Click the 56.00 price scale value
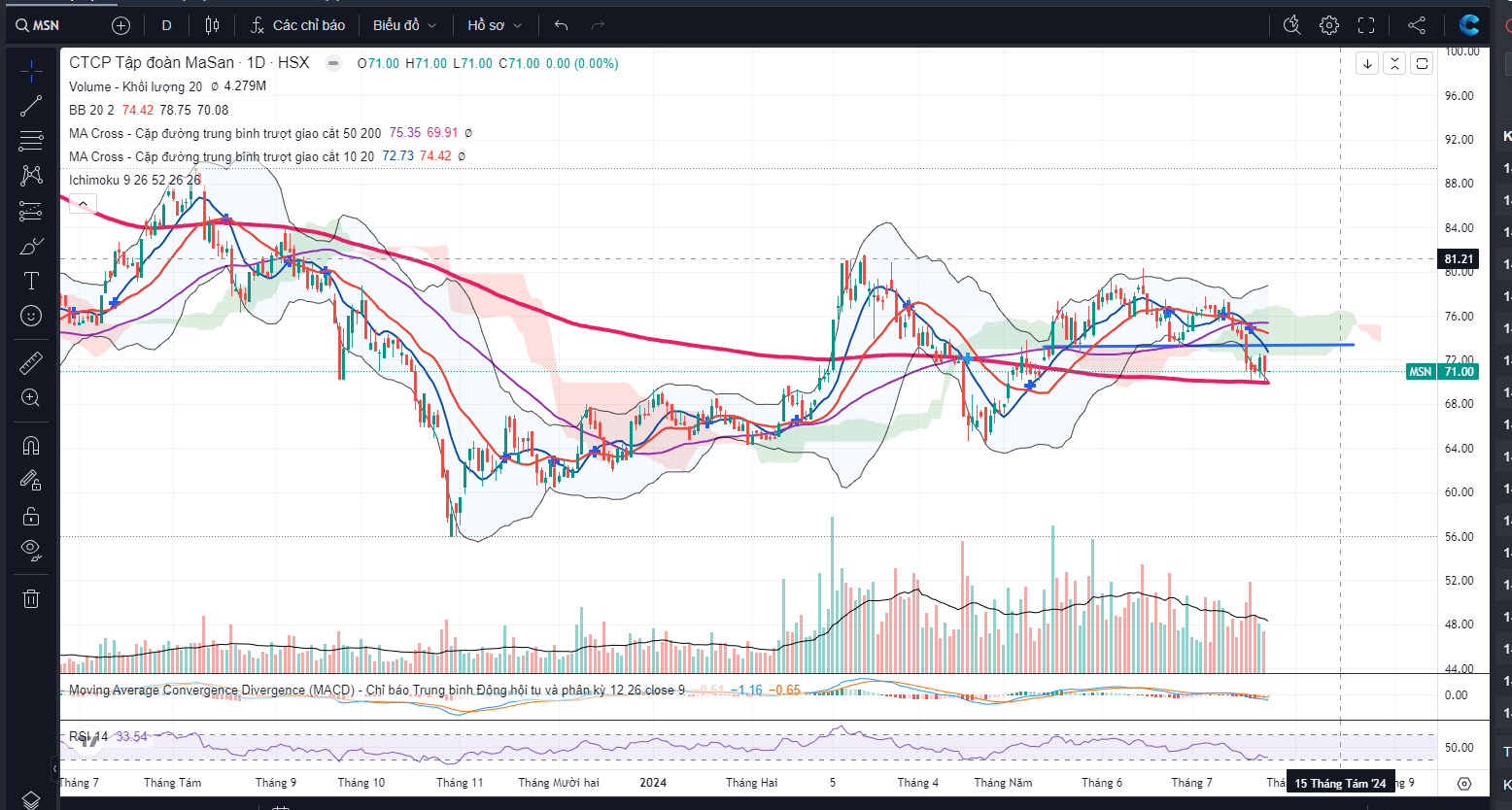Screen dimensions: 1512x810 [1460, 537]
